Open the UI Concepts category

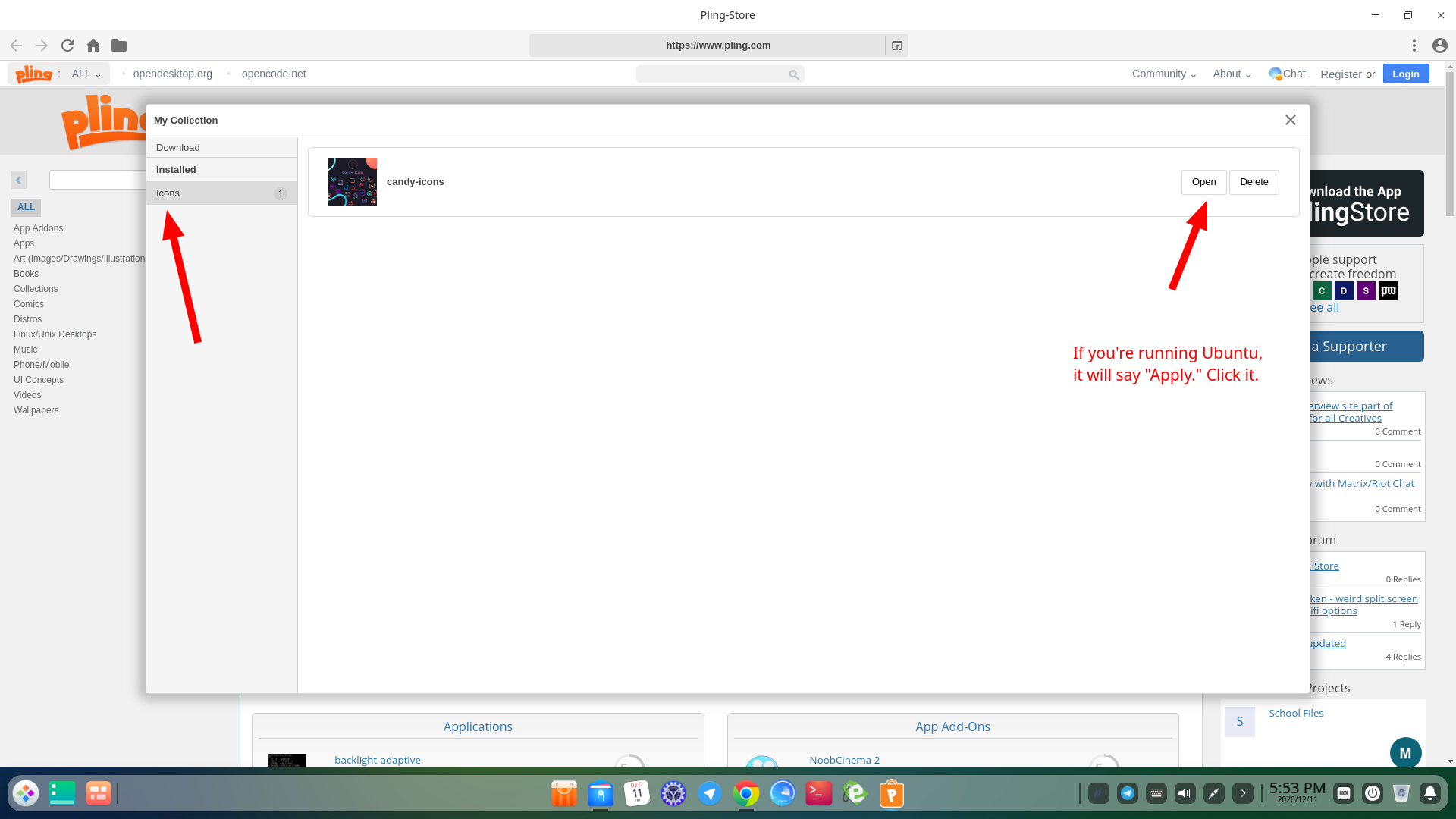(39, 380)
